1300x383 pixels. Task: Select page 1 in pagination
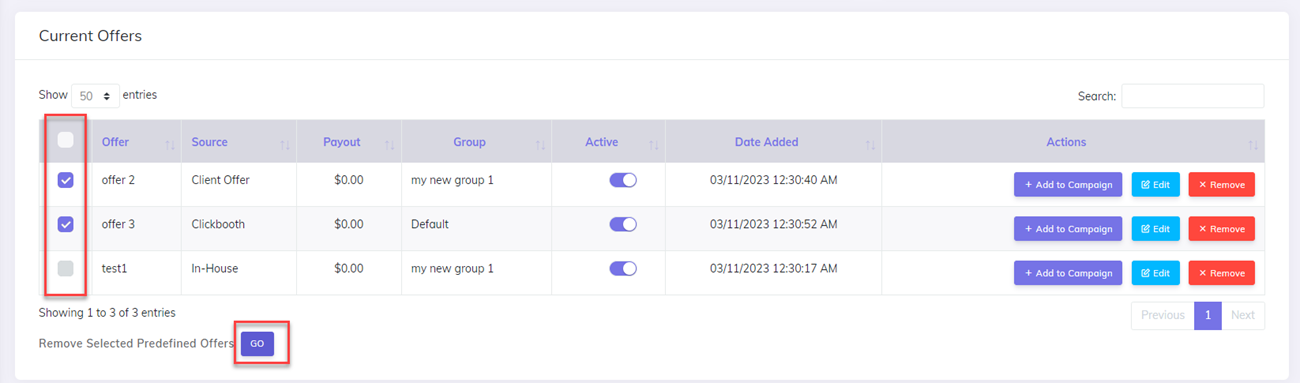point(1207,315)
